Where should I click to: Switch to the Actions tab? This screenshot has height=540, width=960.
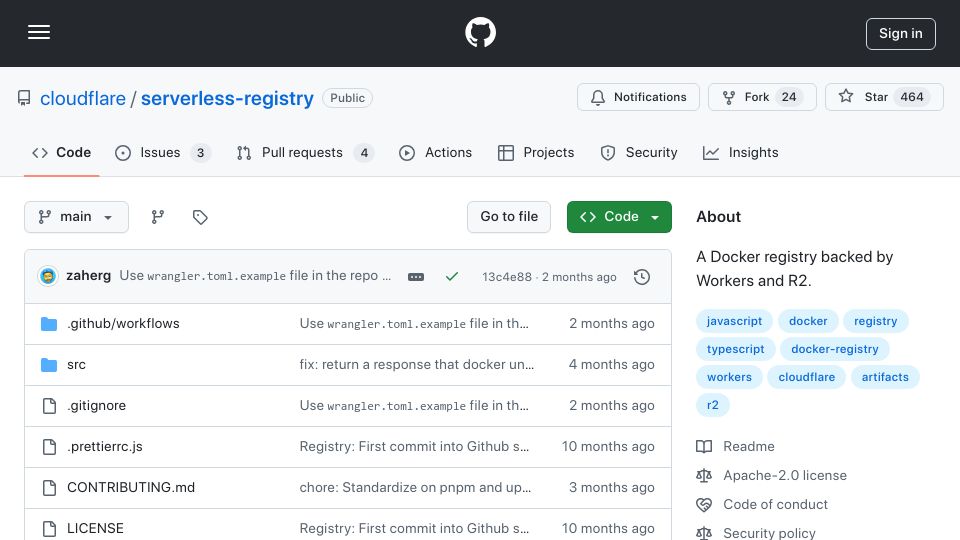click(x=435, y=152)
